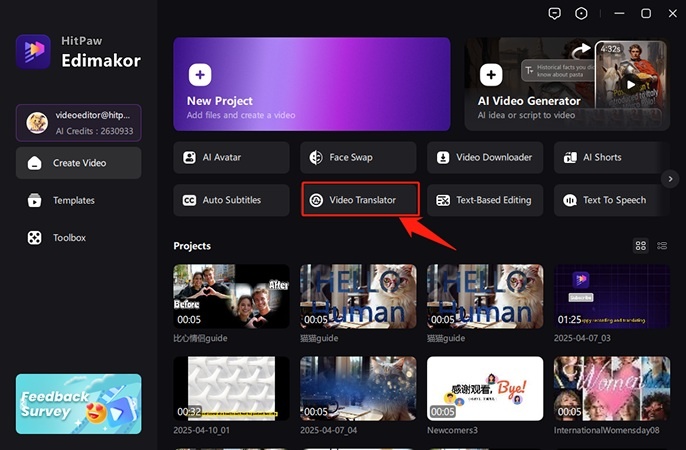Open the Toolbox menu item
The height and width of the screenshot is (450, 686).
pyautogui.click(x=79, y=238)
